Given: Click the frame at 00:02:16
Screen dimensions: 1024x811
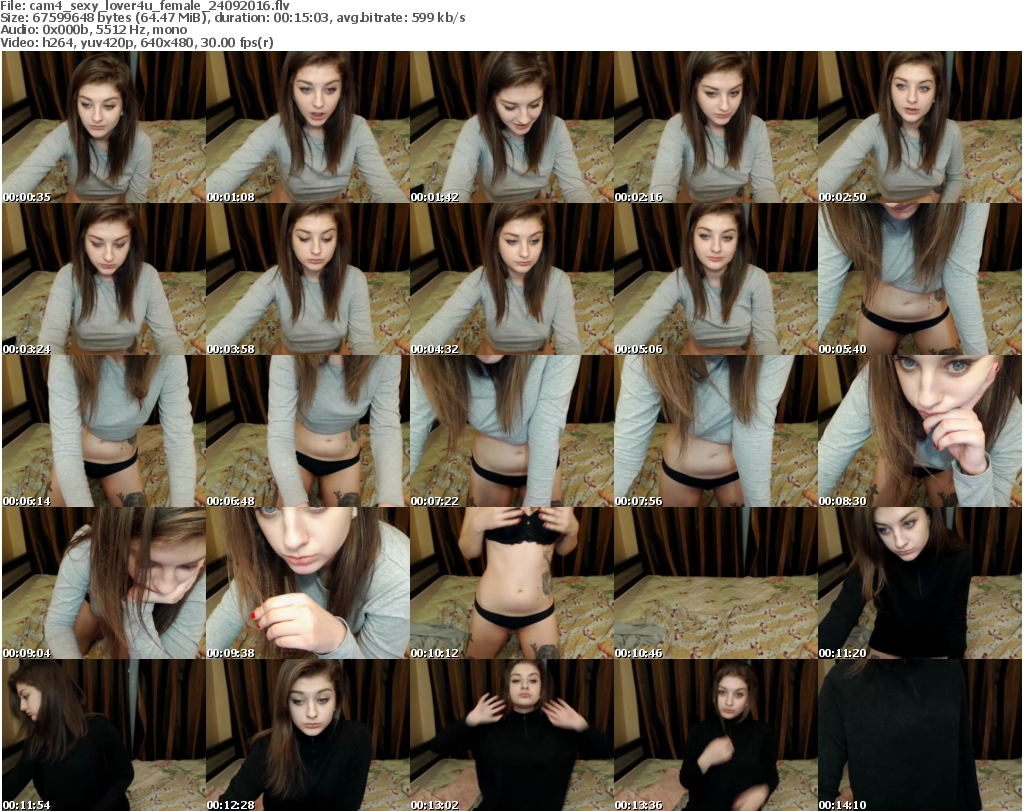Looking at the screenshot, I should [715, 128].
